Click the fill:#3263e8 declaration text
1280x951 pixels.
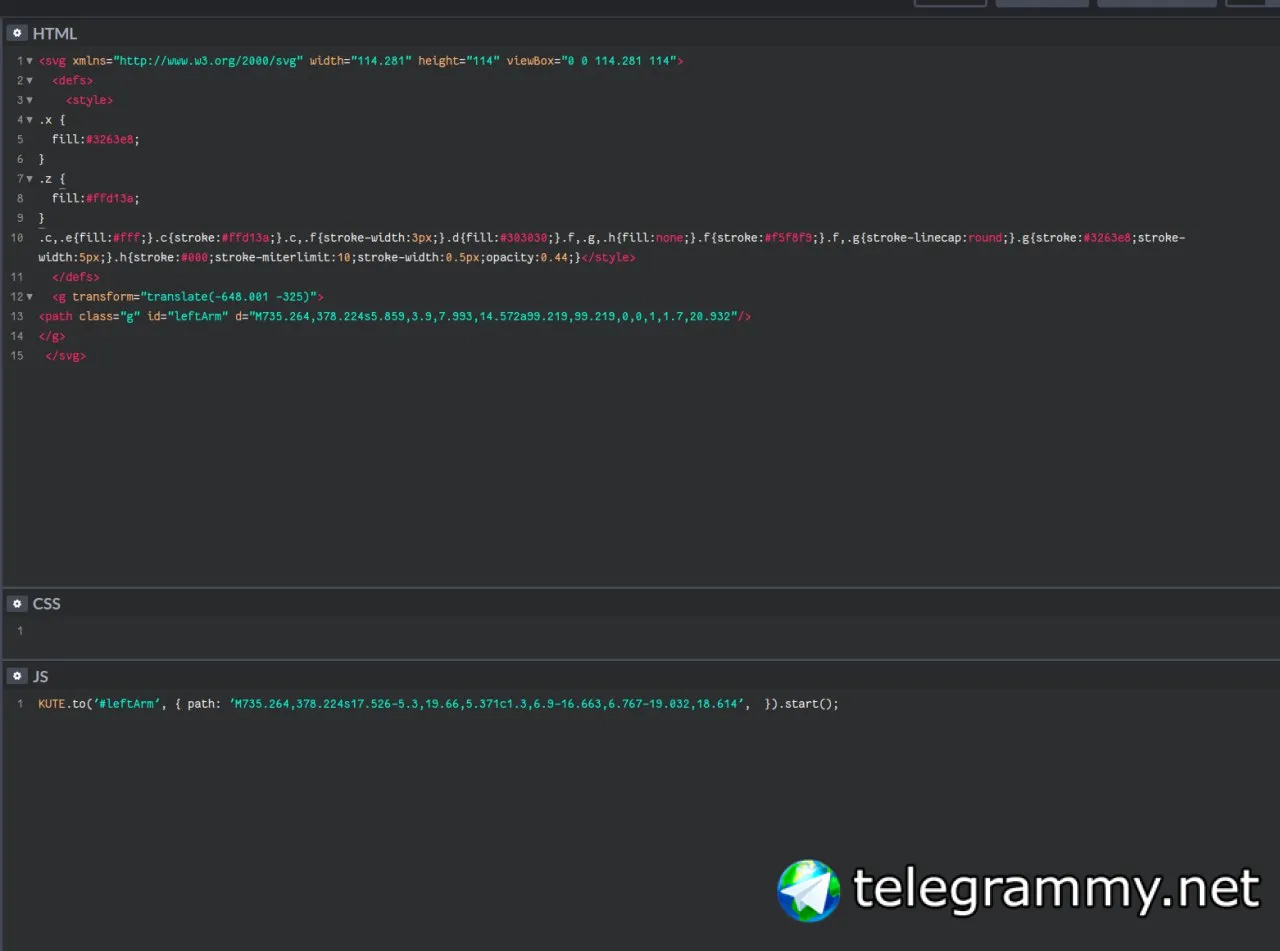tap(95, 139)
